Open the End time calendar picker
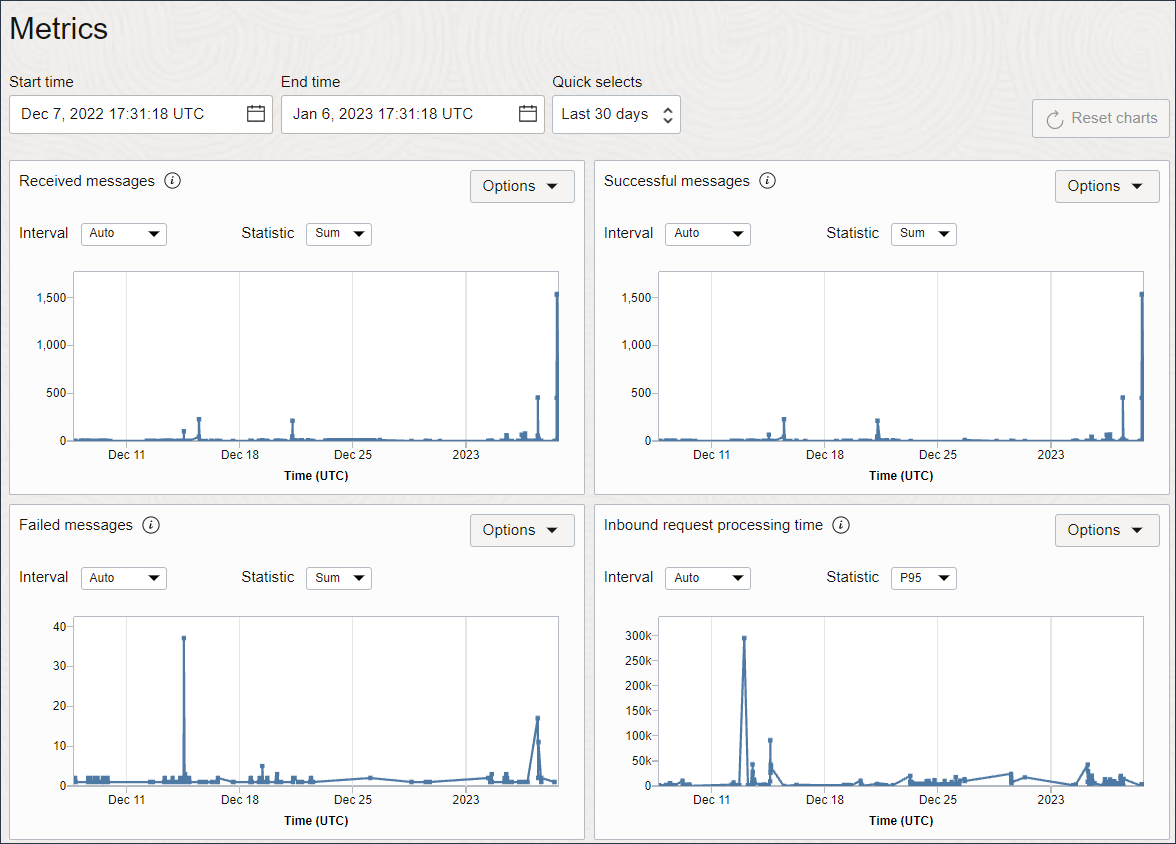The width and height of the screenshot is (1176, 844). pyautogui.click(x=528, y=114)
